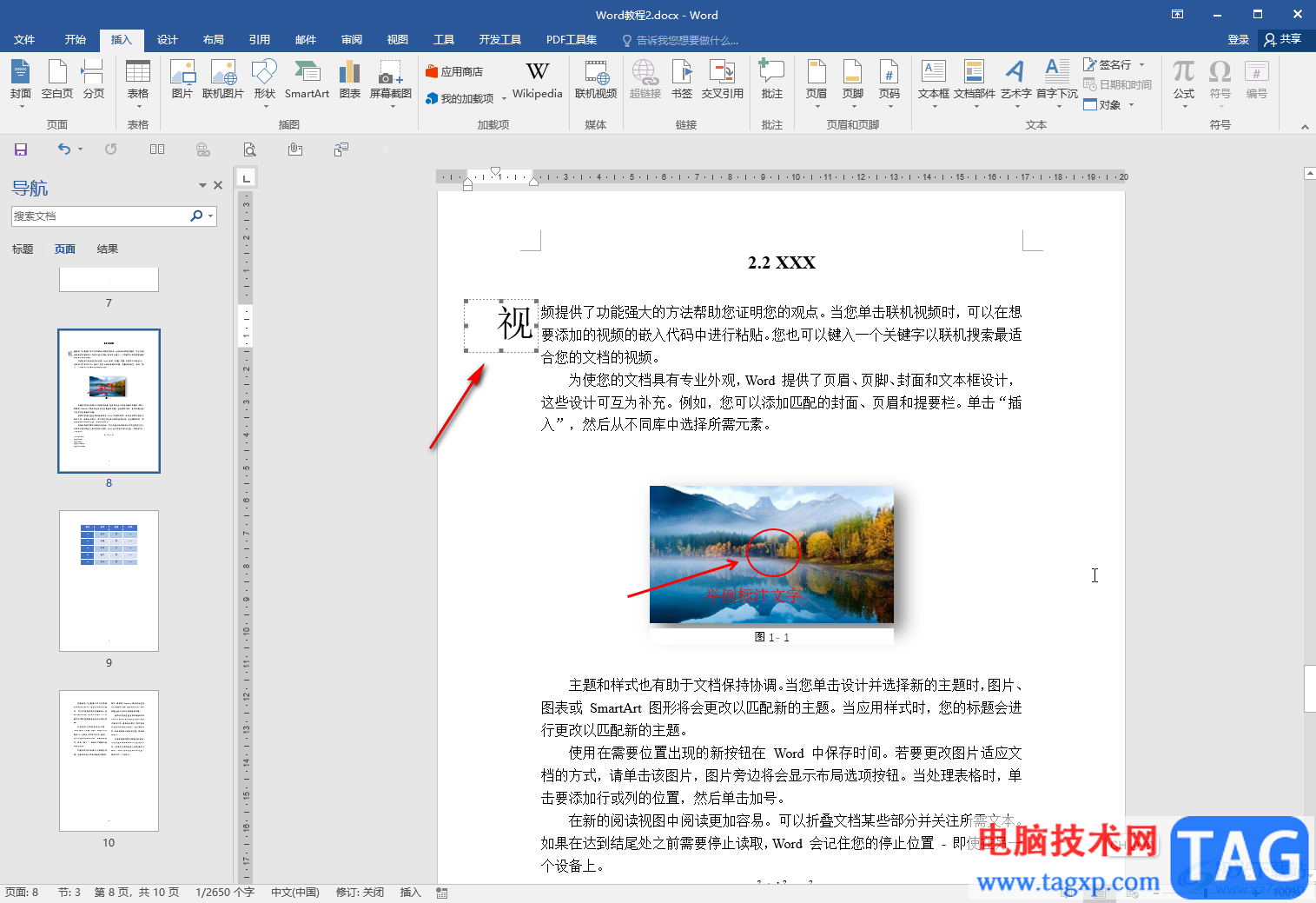Insert a cross-reference (交叉引用)
The height and width of the screenshot is (903, 1316).
(x=723, y=80)
